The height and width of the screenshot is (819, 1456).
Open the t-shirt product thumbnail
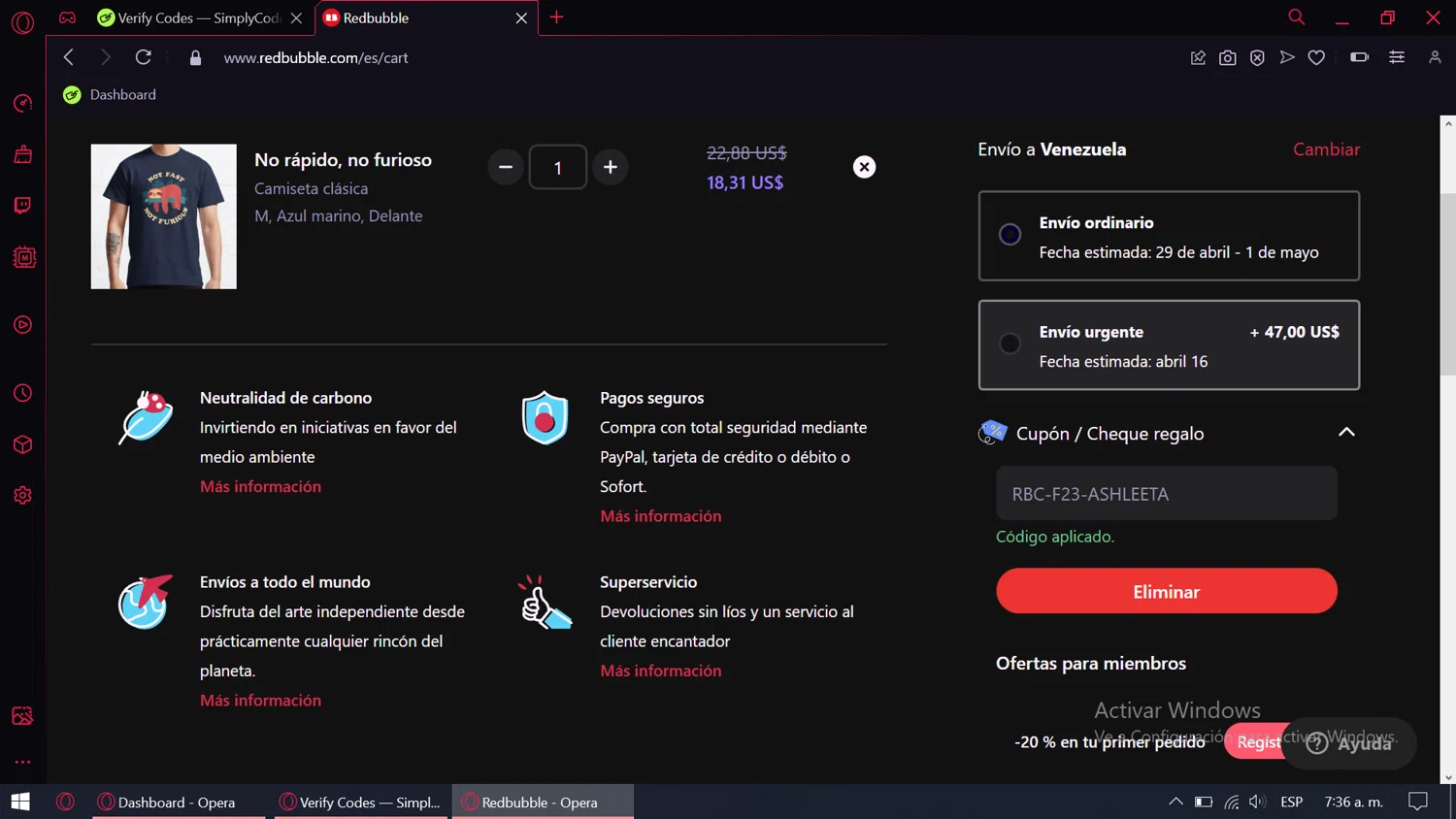click(x=164, y=216)
